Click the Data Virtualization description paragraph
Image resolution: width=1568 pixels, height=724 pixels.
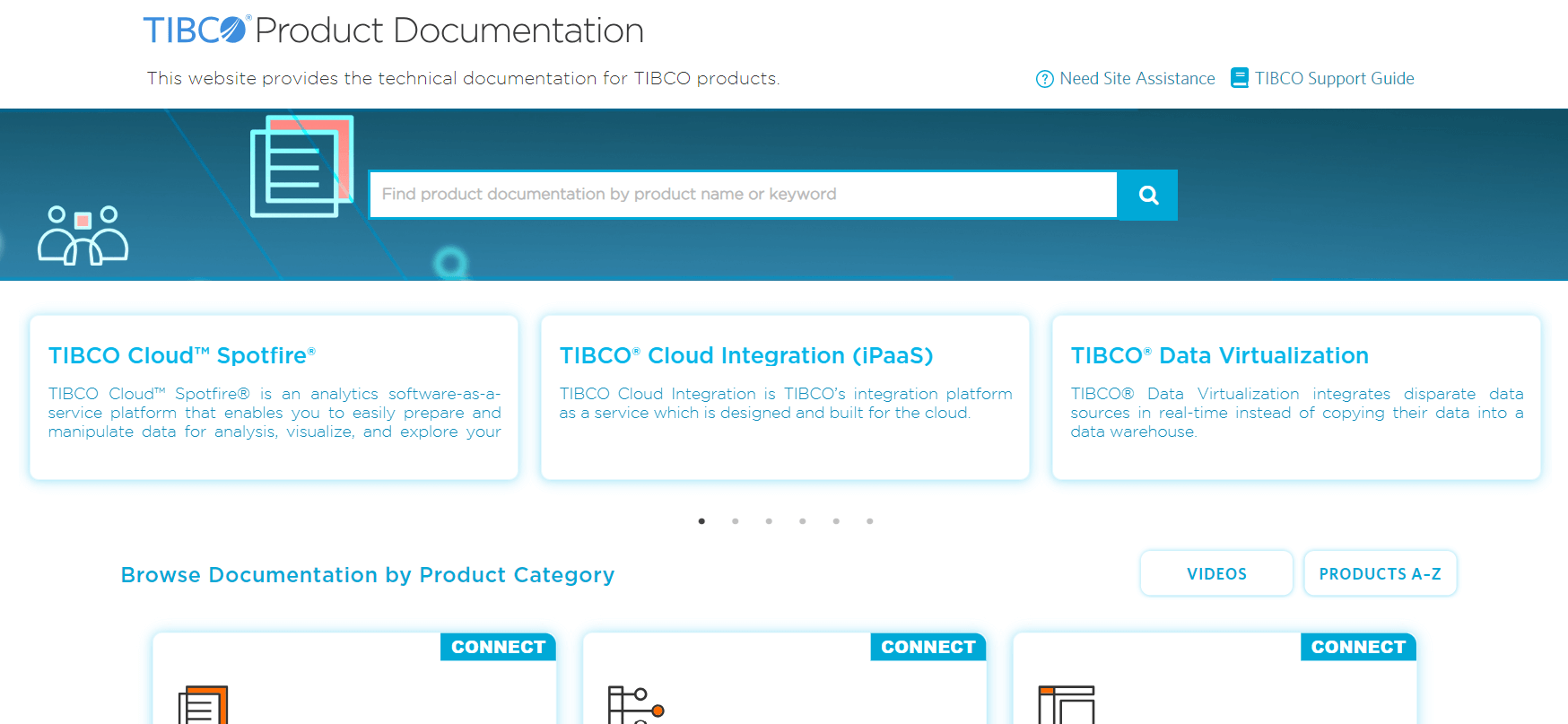coord(1297,413)
